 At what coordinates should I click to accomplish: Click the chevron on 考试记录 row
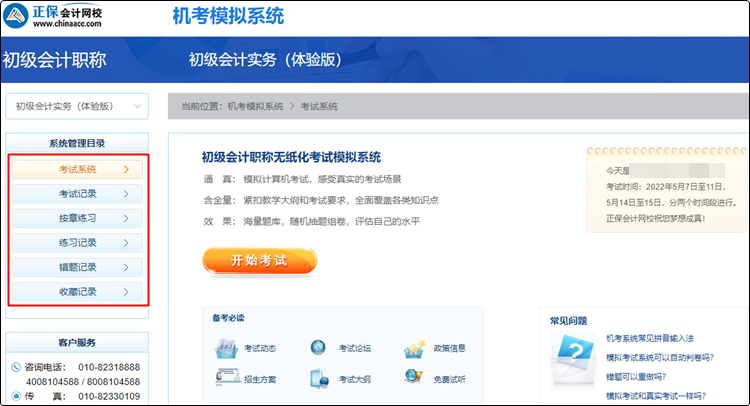[126, 194]
